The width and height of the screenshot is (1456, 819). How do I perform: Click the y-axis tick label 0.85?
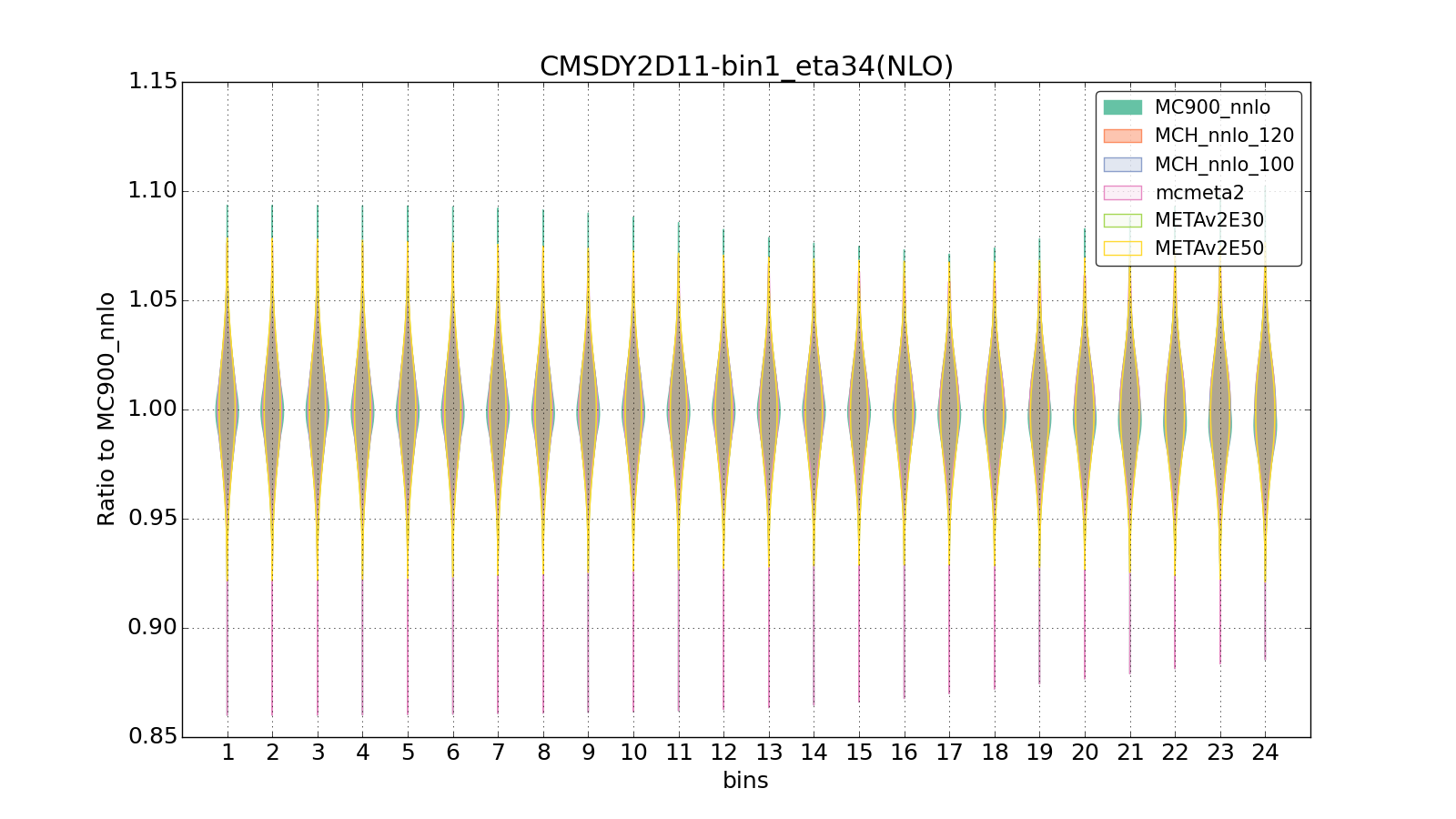point(152,736)
